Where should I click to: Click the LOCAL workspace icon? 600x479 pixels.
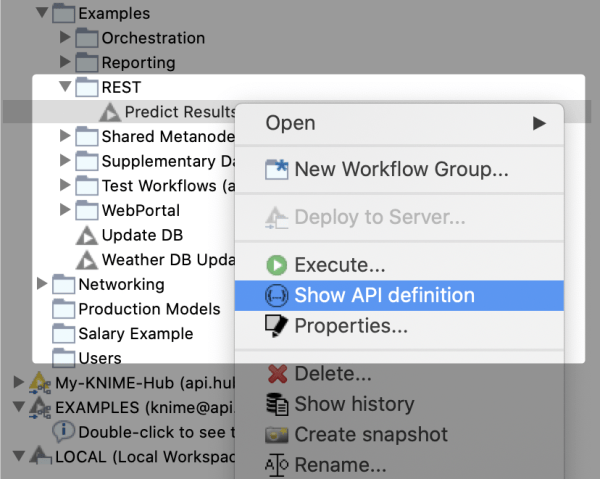tap(40, 456)
